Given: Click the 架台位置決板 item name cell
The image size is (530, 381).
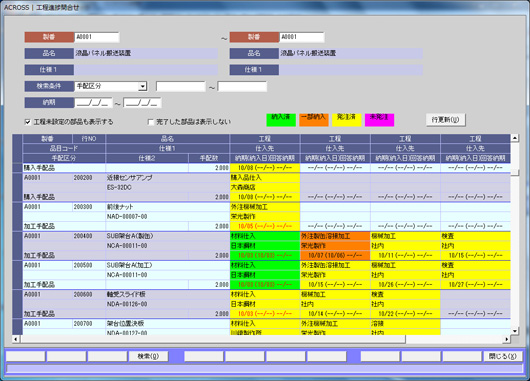Looking at the screenshot, I should click(x=167, y=324).
